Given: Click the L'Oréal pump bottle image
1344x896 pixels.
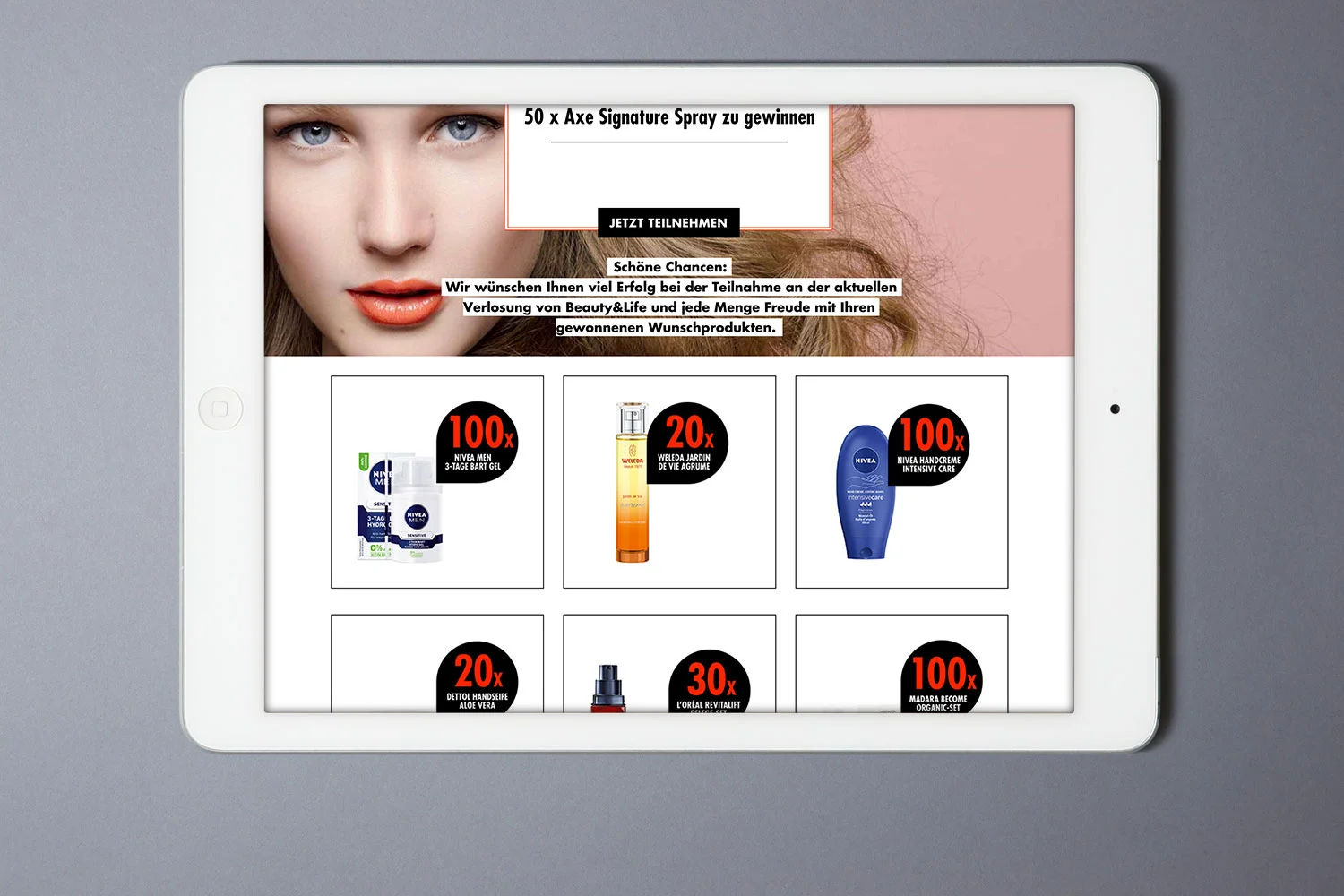Looking at the screenshot, I should 608,688.
